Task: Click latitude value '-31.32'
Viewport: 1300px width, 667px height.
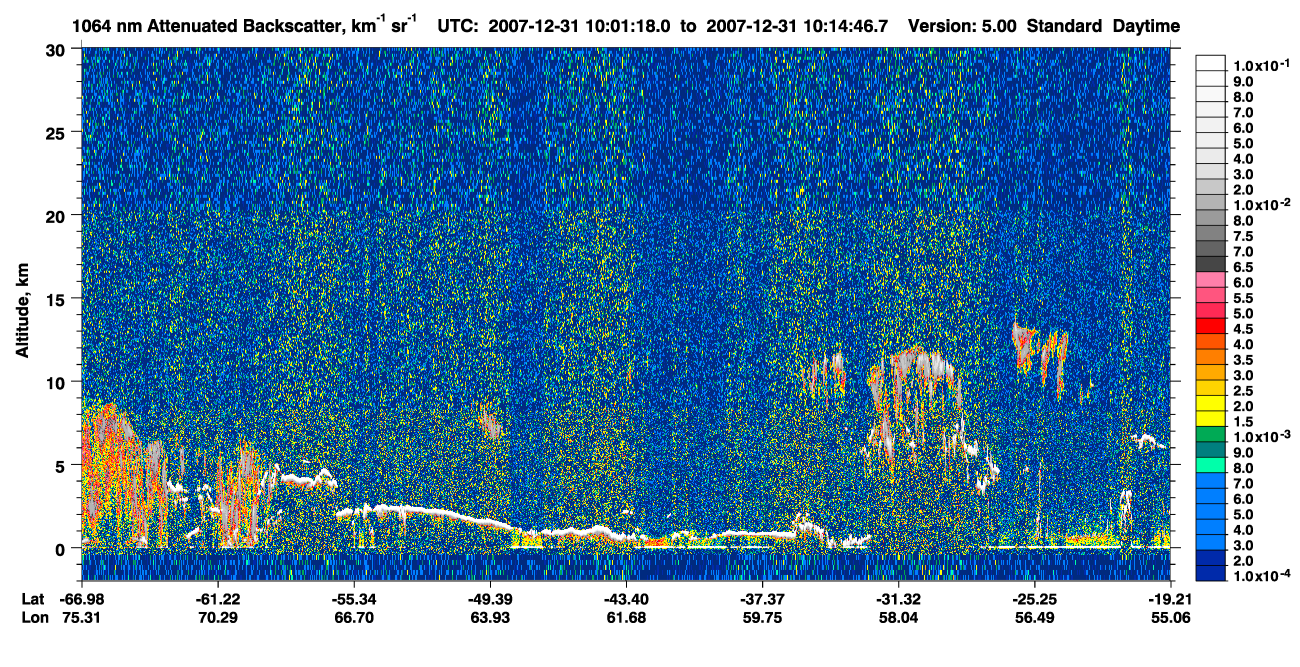Action: click(898, 599)
